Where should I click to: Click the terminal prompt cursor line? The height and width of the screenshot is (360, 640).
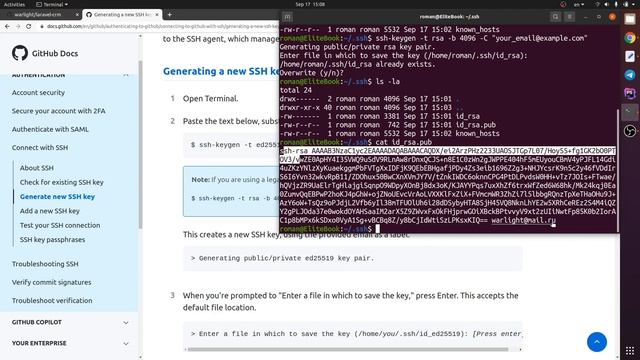(330, 229)
